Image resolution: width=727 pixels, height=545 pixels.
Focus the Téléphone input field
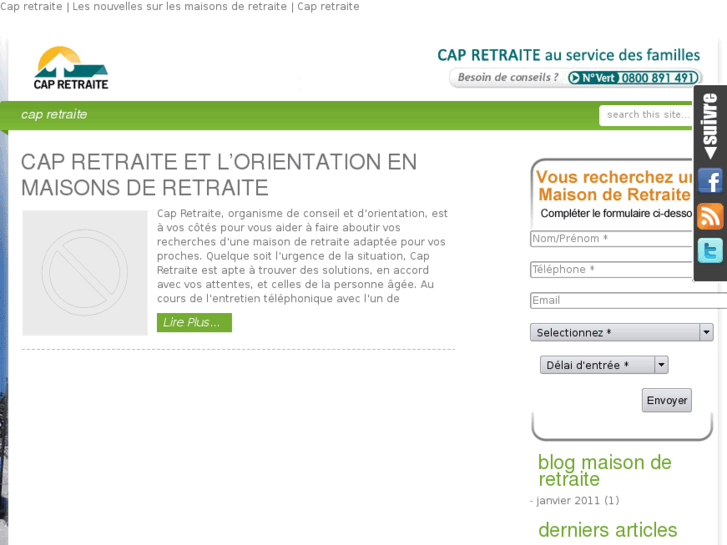612,269
